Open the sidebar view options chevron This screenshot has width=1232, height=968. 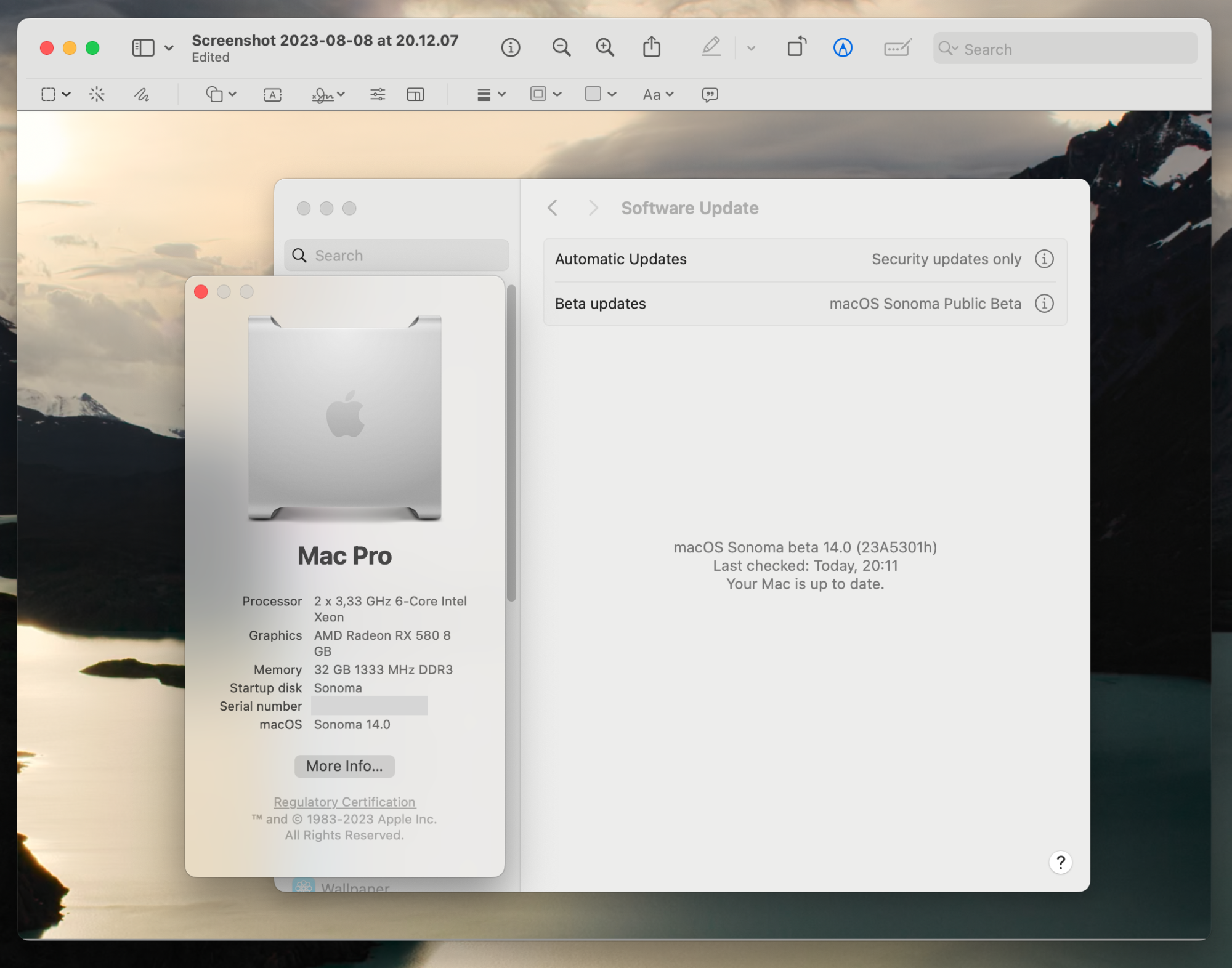[x=169, y=48]
